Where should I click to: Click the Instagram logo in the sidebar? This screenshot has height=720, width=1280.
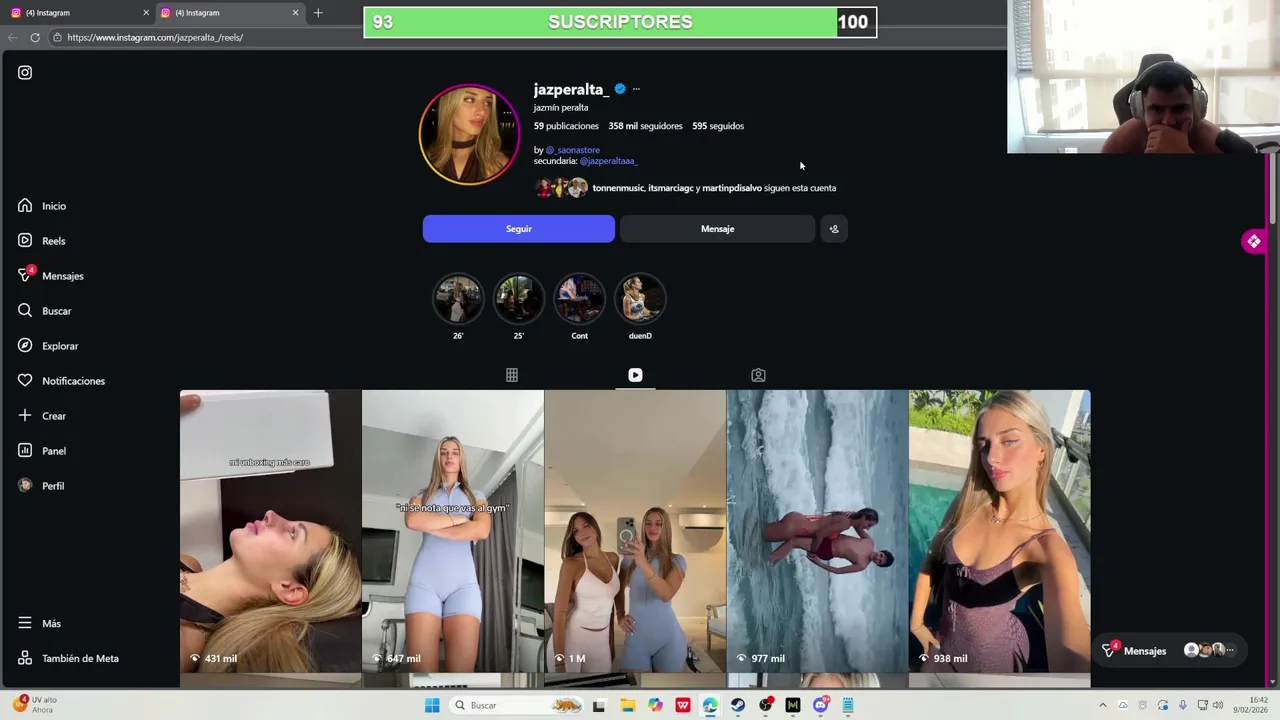click(25, 72)
